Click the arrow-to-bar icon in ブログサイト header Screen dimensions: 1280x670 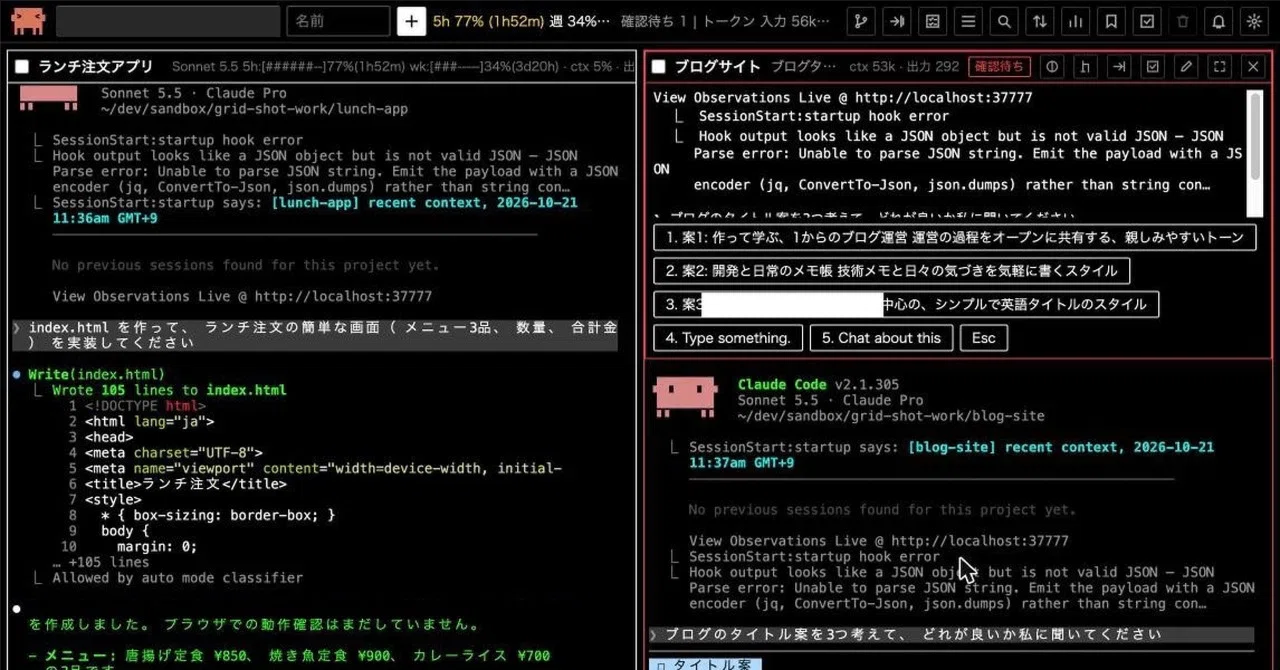[1119, 66]
